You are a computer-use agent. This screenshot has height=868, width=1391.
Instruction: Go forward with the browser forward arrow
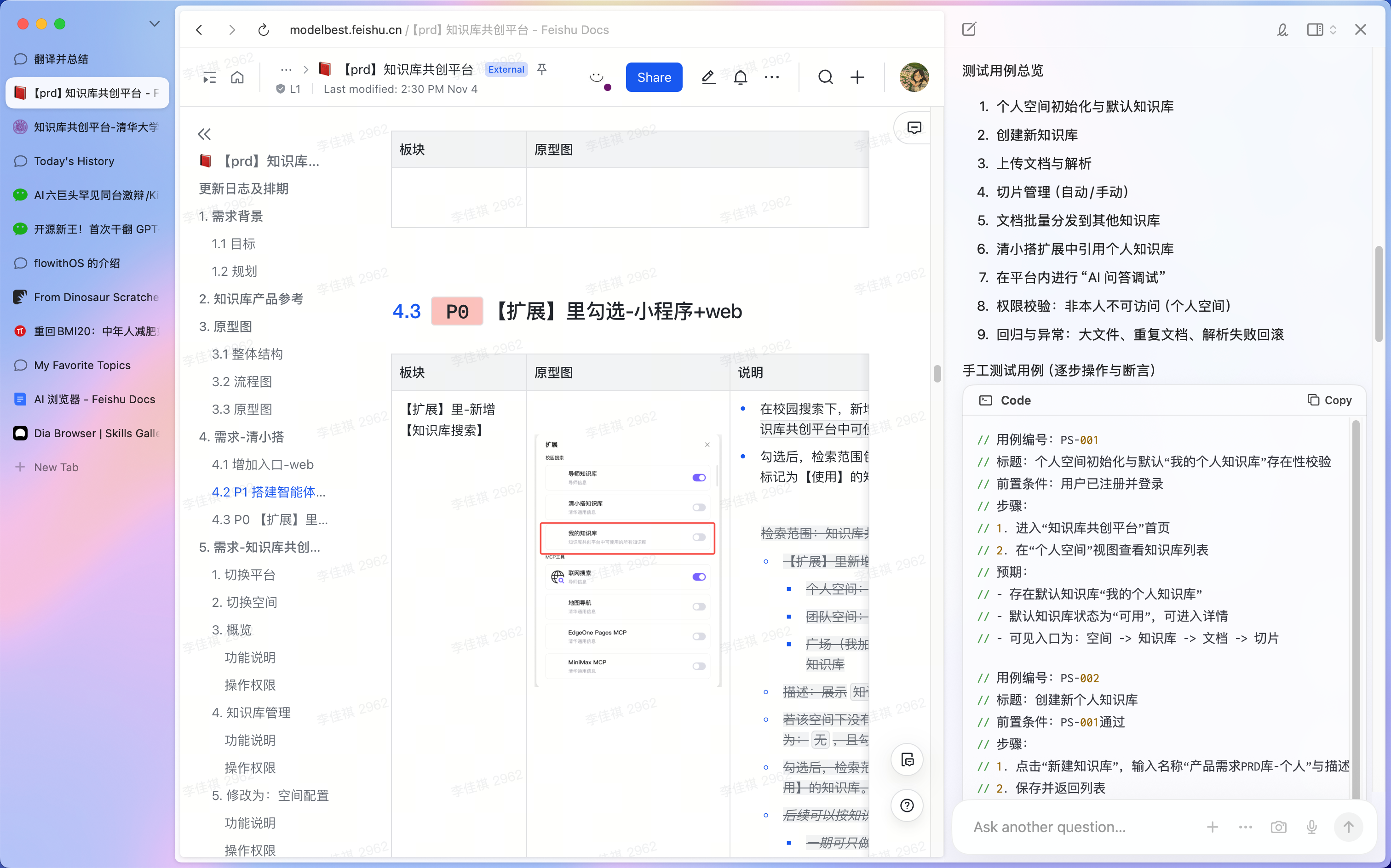pos(231,30)
